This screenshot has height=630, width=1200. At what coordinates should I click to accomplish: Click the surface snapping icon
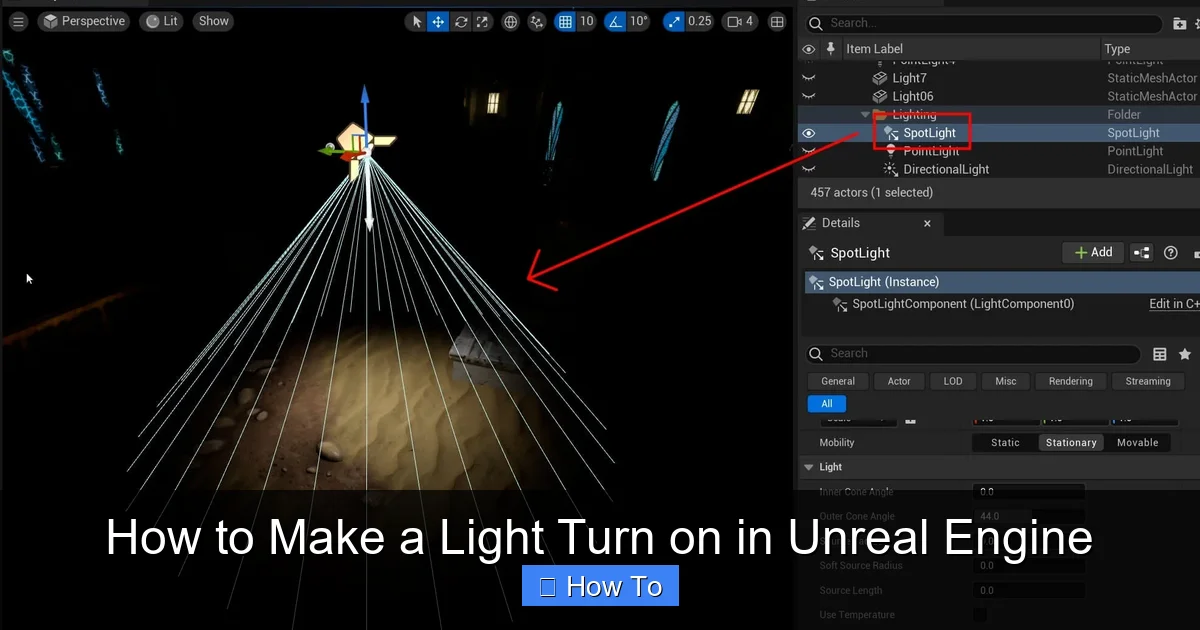pos(536,21)
